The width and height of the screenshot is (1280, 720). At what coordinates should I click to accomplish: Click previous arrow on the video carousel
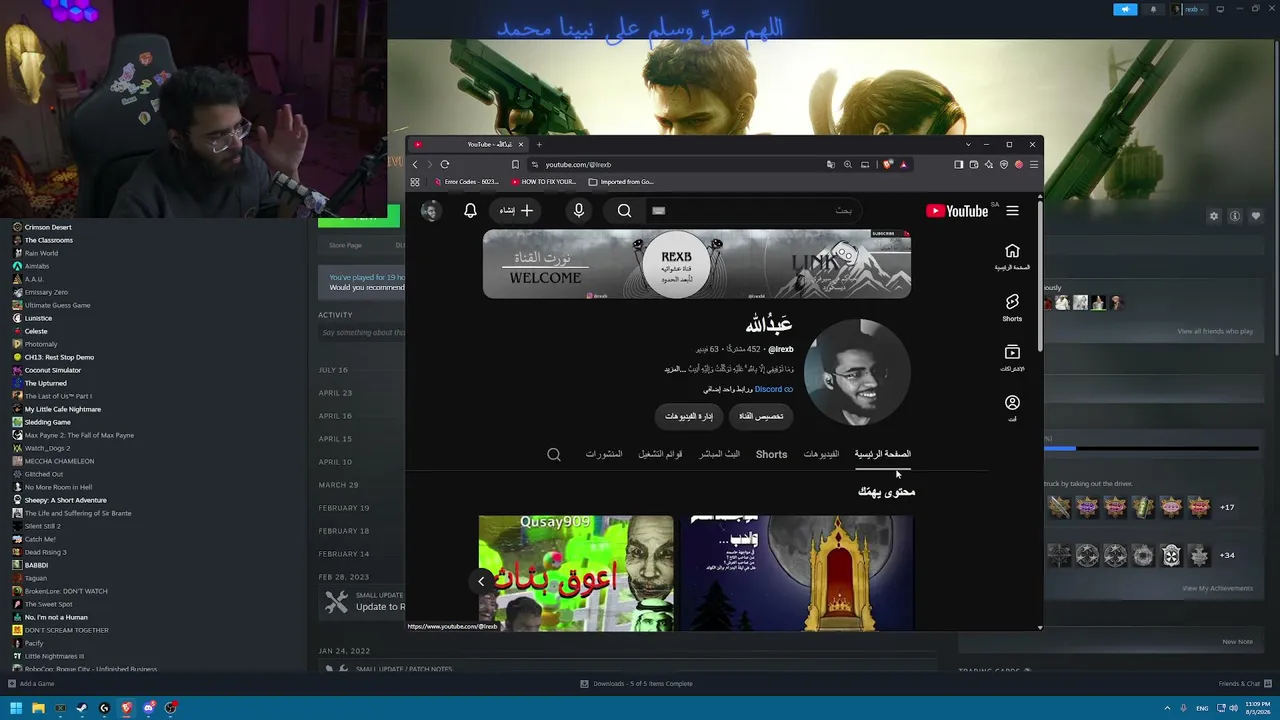point(481,581)
